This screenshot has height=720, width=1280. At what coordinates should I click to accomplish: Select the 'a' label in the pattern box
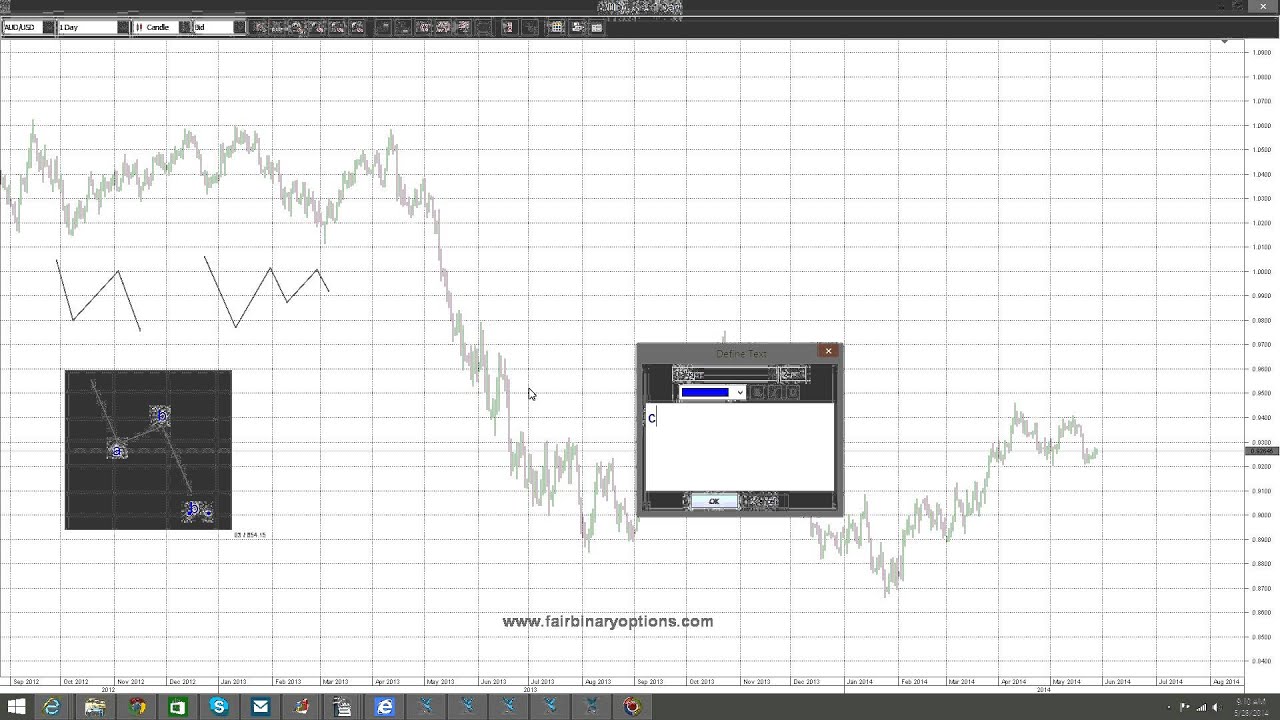point(117,451)
